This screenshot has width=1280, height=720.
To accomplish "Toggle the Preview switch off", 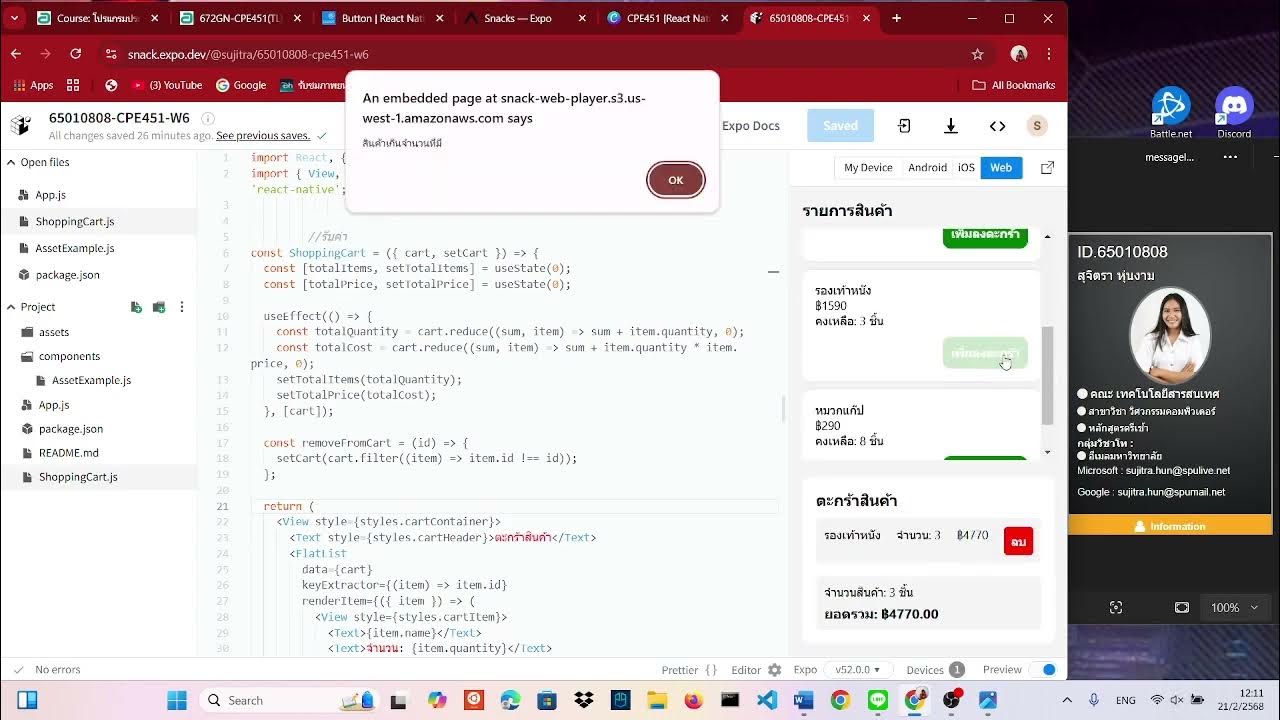I will pos(1046,670).
